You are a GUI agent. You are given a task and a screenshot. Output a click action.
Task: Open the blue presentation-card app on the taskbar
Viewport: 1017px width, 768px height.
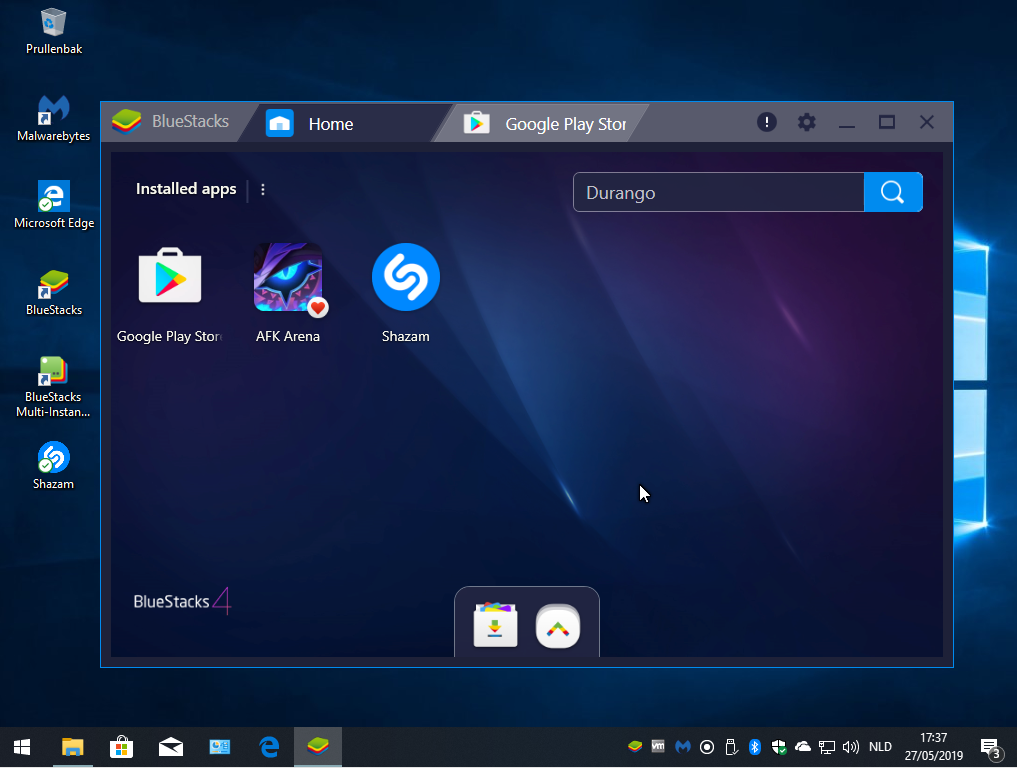[220, 747]
